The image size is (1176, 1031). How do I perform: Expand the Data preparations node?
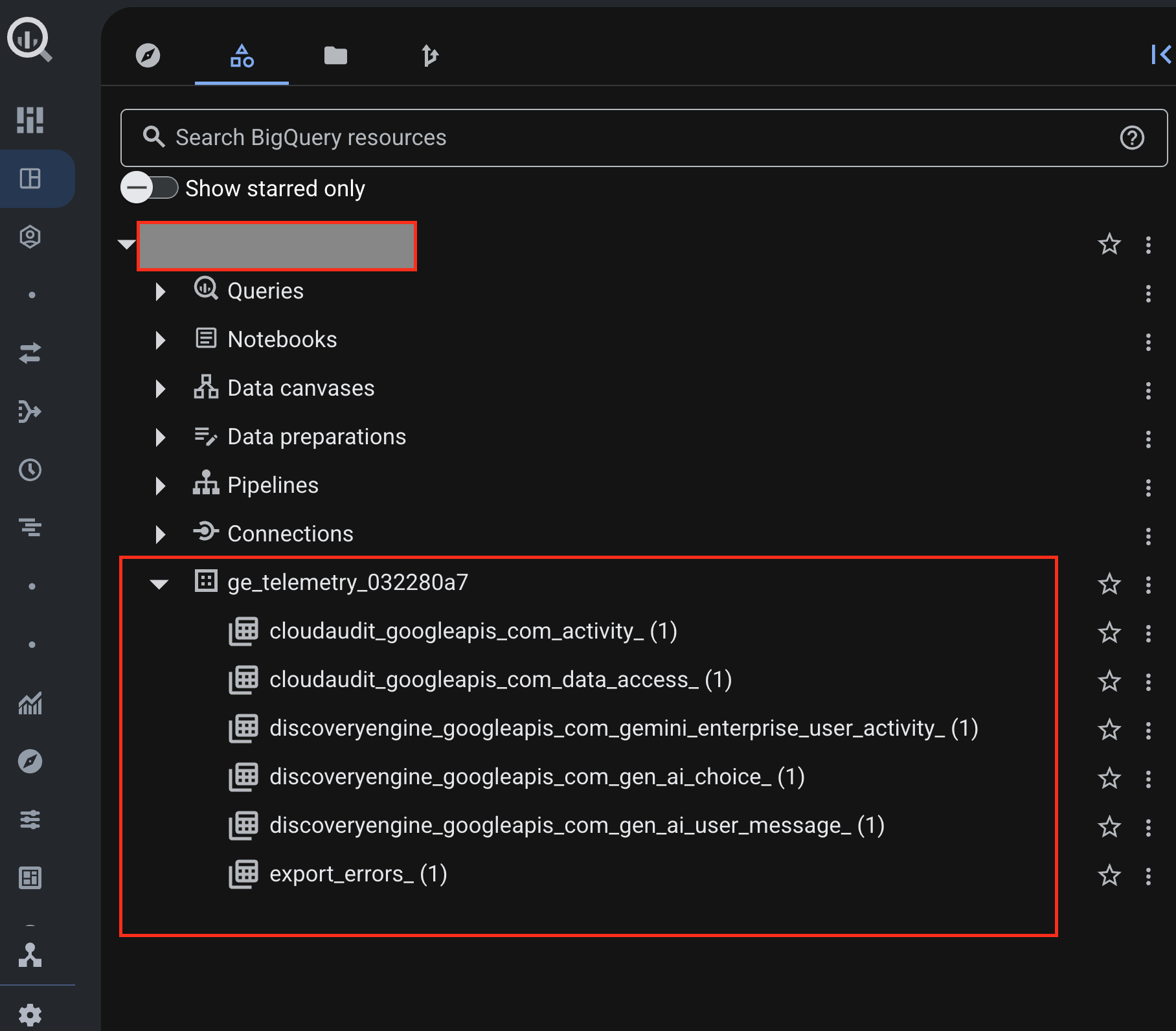(x=160, y=437)
